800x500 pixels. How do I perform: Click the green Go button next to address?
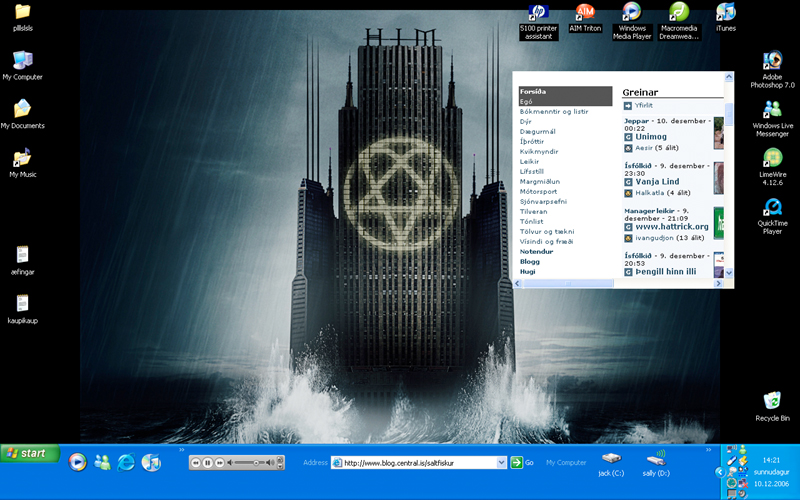coord(522,462)
